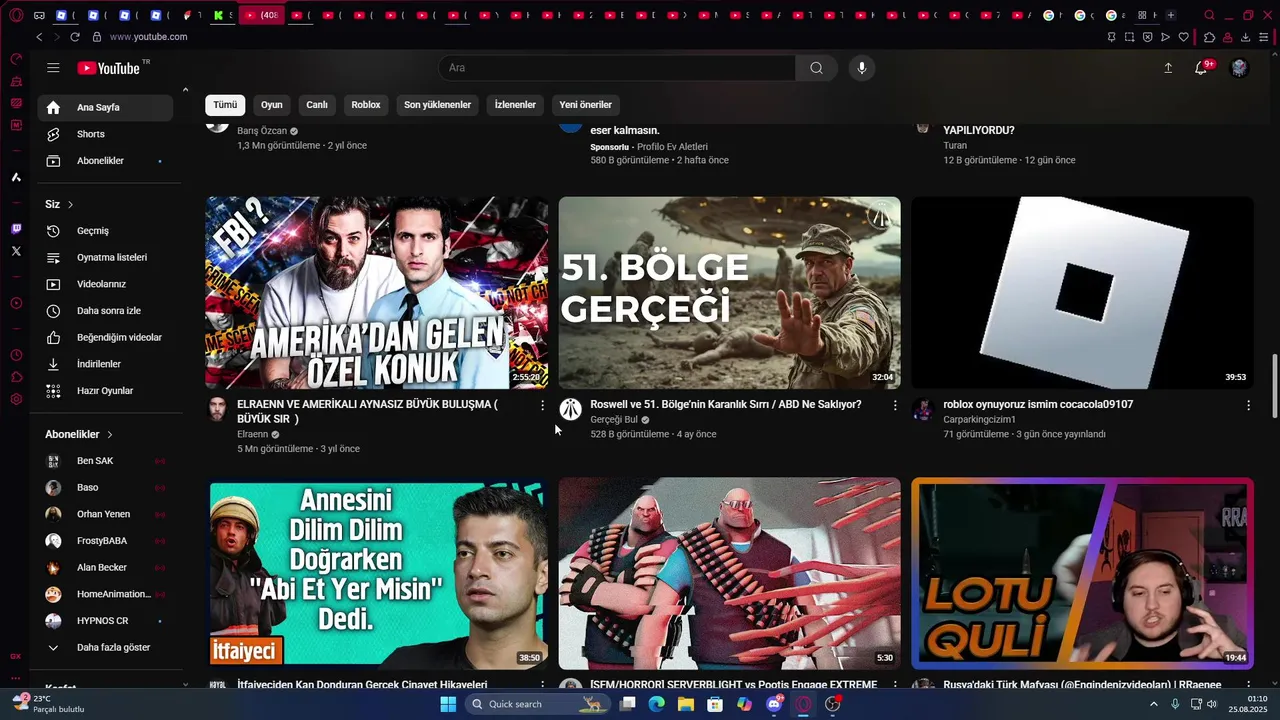This screenshot has height=720, width=1280.
Task: Select Yeni öneriler filter chip
Action: [585, 105]
